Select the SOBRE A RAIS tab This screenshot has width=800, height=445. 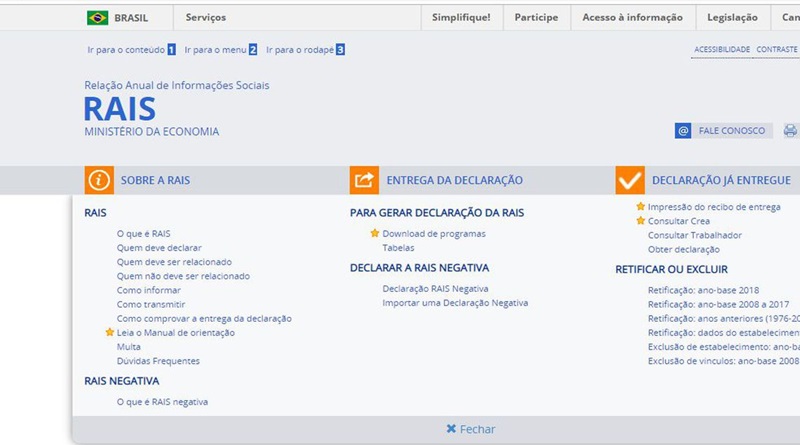click(x=156, y=180)
